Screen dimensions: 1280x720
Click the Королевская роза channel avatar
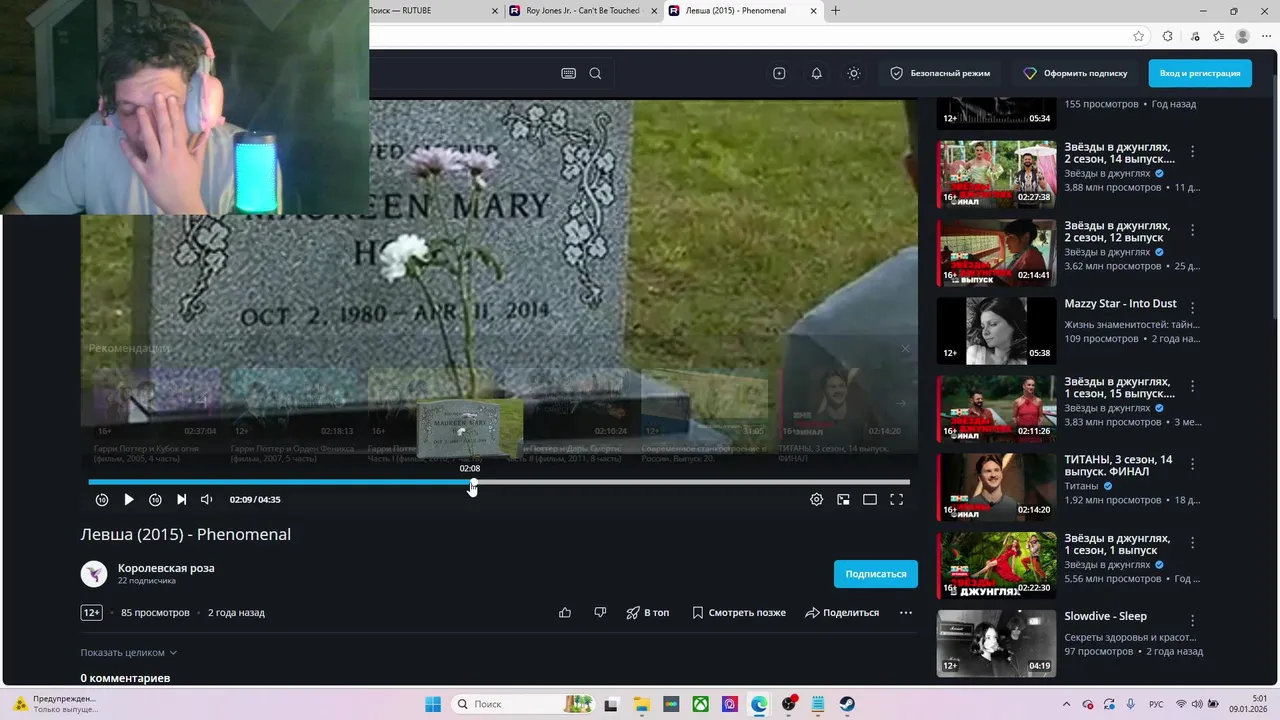tap(94, 573)
